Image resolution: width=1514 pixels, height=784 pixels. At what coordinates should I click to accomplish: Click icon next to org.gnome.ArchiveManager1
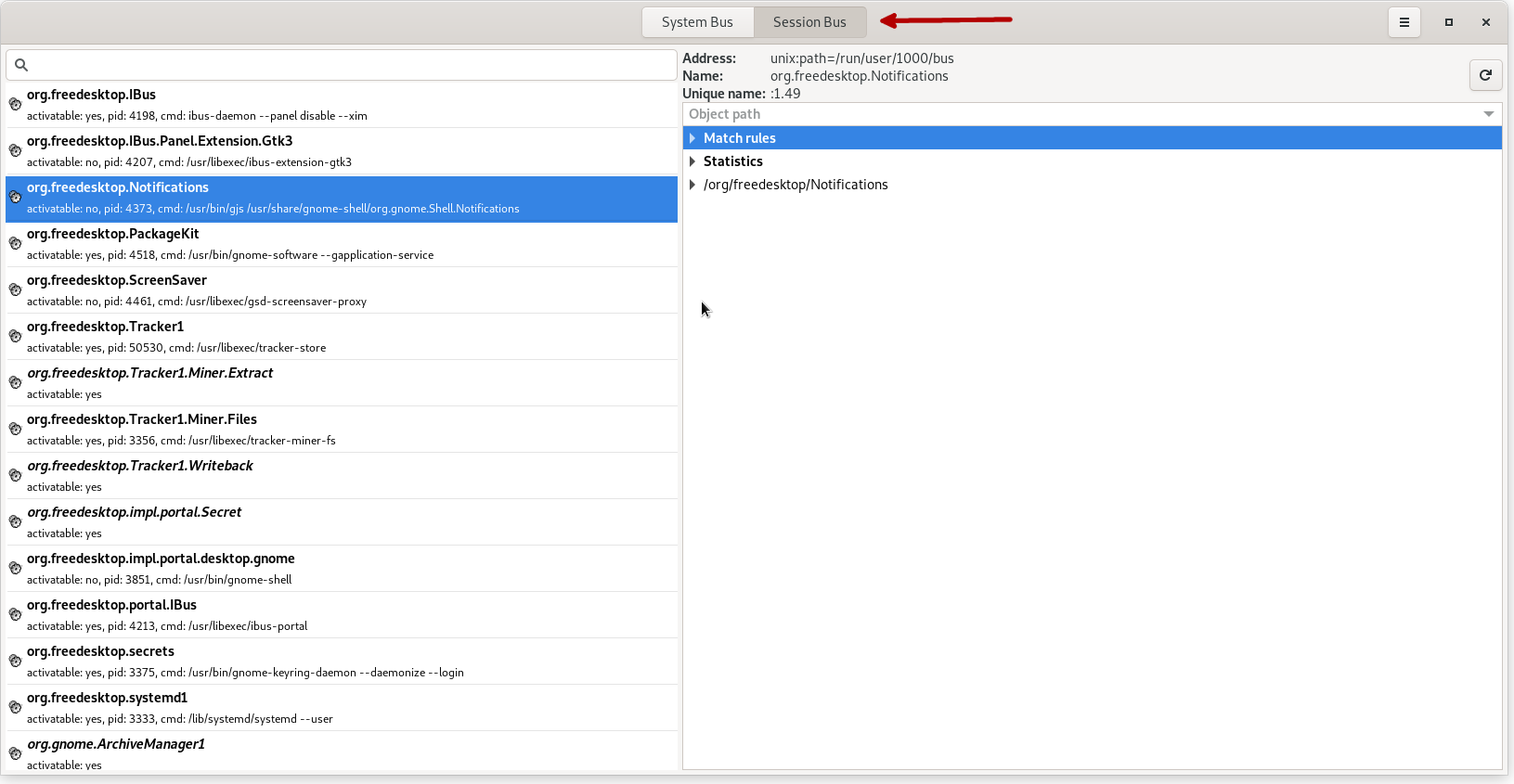pyautogui.click(x=16, y=753)
